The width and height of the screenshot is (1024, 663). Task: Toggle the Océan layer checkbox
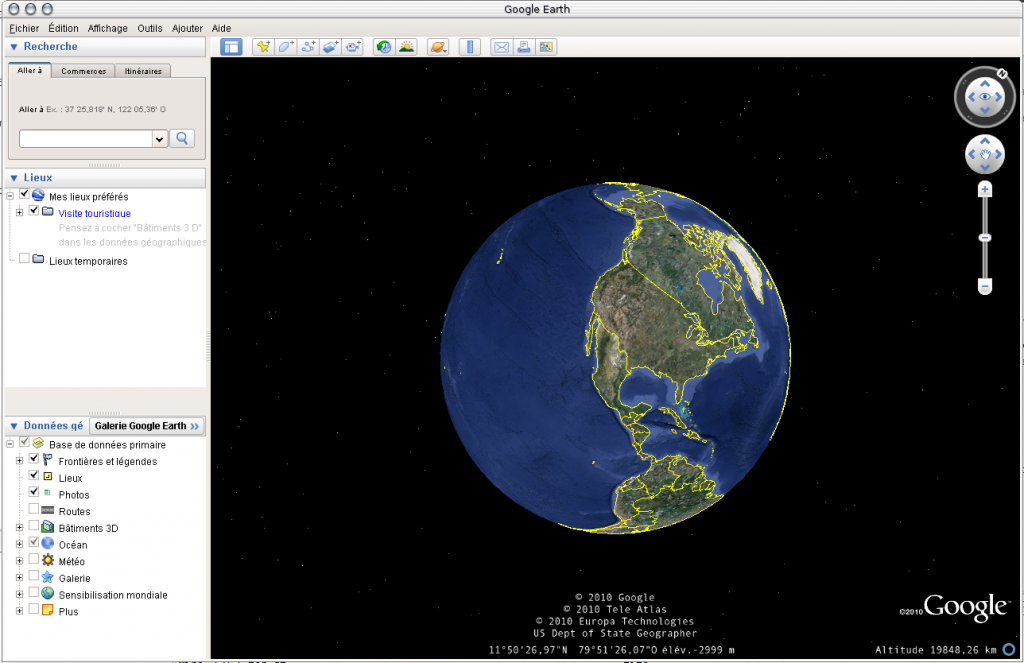34,543
